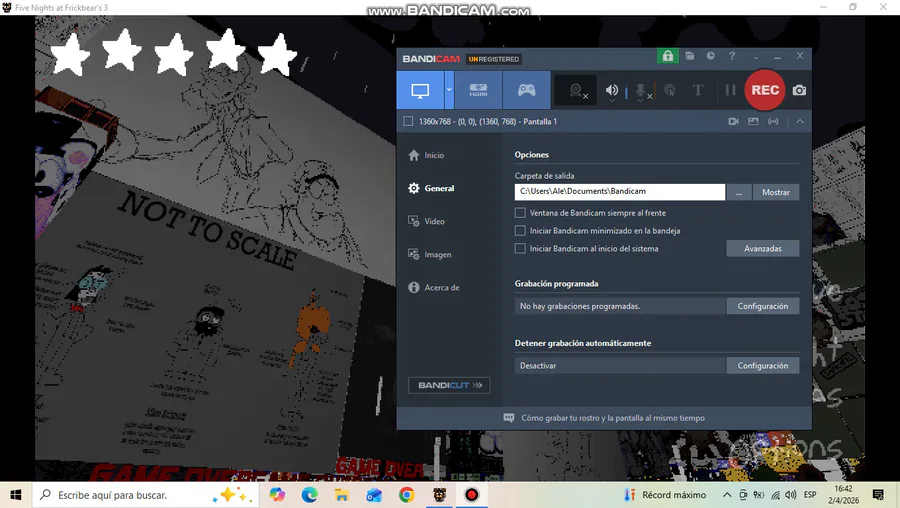Viewport: 900px width, 508px height.
Task: Open the Windows Start menu
Action: click(15, 495)
